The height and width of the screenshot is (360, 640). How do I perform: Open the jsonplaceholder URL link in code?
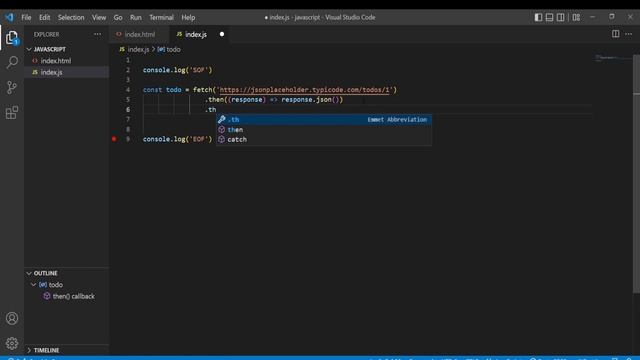tap(304, 90)
